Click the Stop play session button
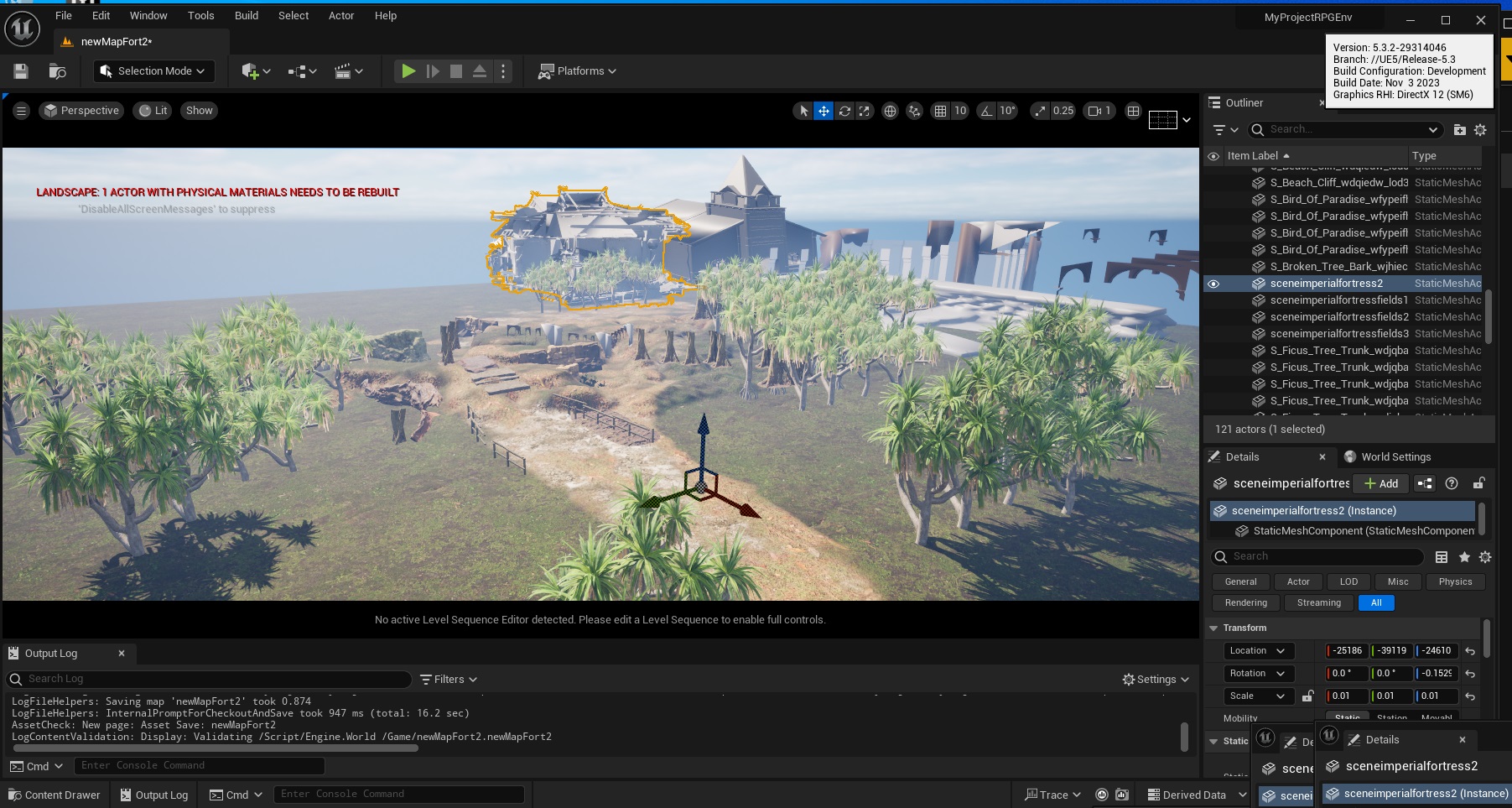 (456, 71)
